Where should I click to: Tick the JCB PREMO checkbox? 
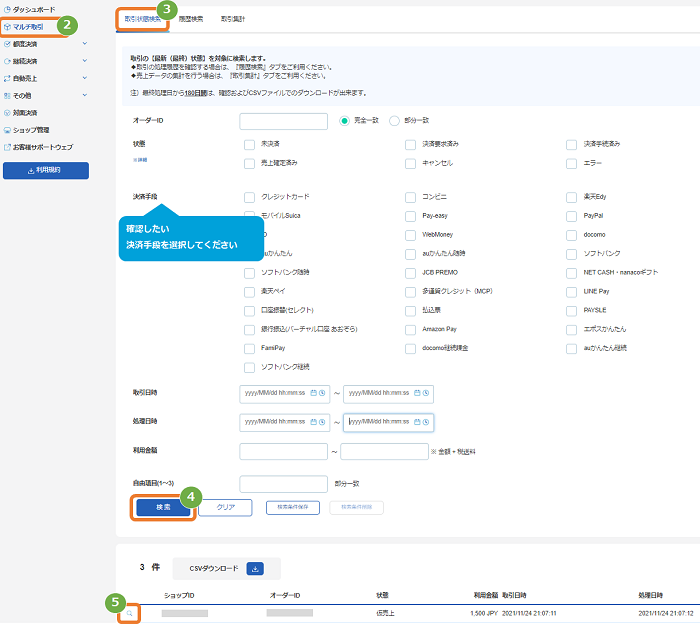pyautogui.click(x=410, y=273)
